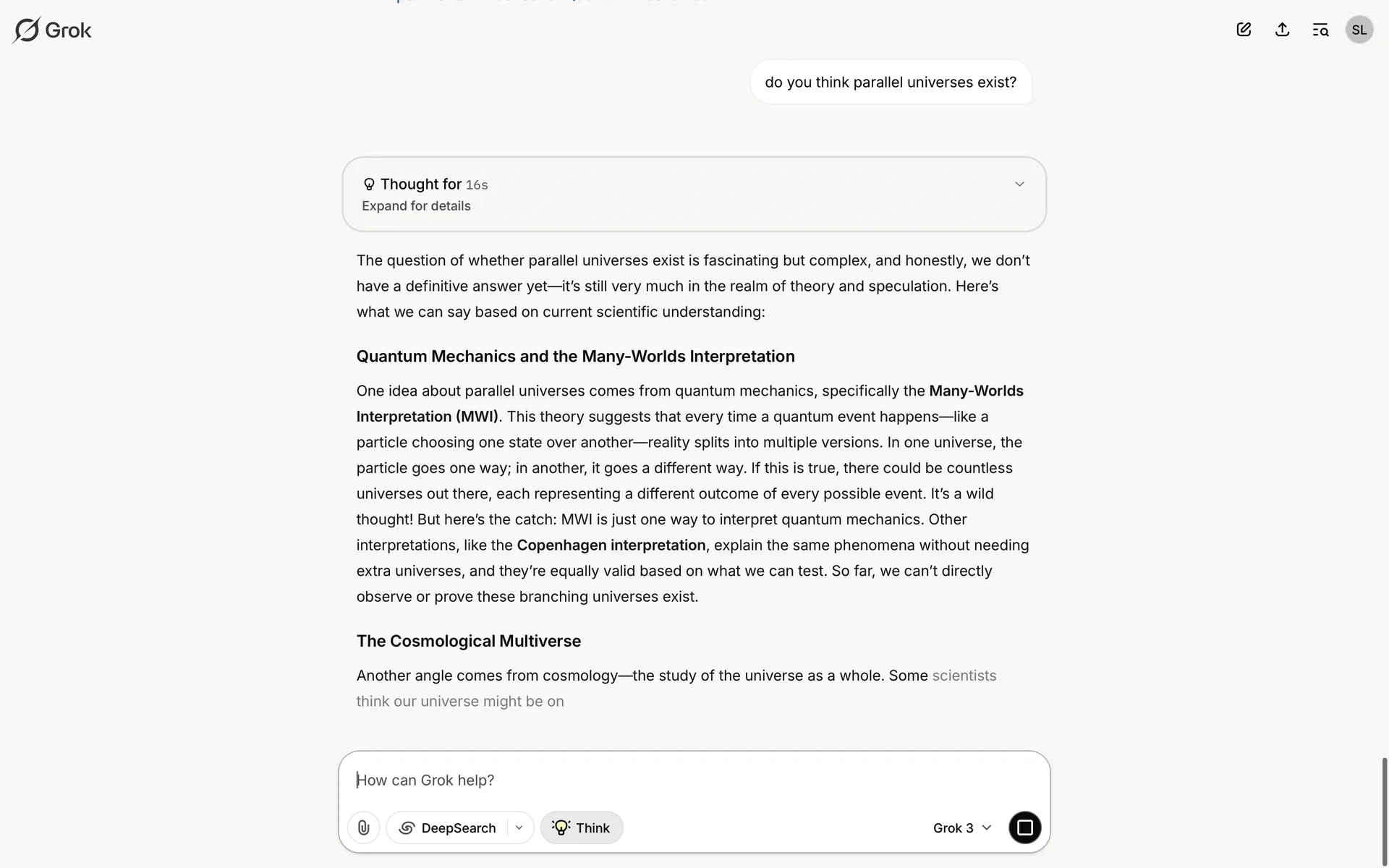Image resolution: width=1389 pixels, height=868 pixels.
Task: Click the Expand for details text
Action: [416, 206]
